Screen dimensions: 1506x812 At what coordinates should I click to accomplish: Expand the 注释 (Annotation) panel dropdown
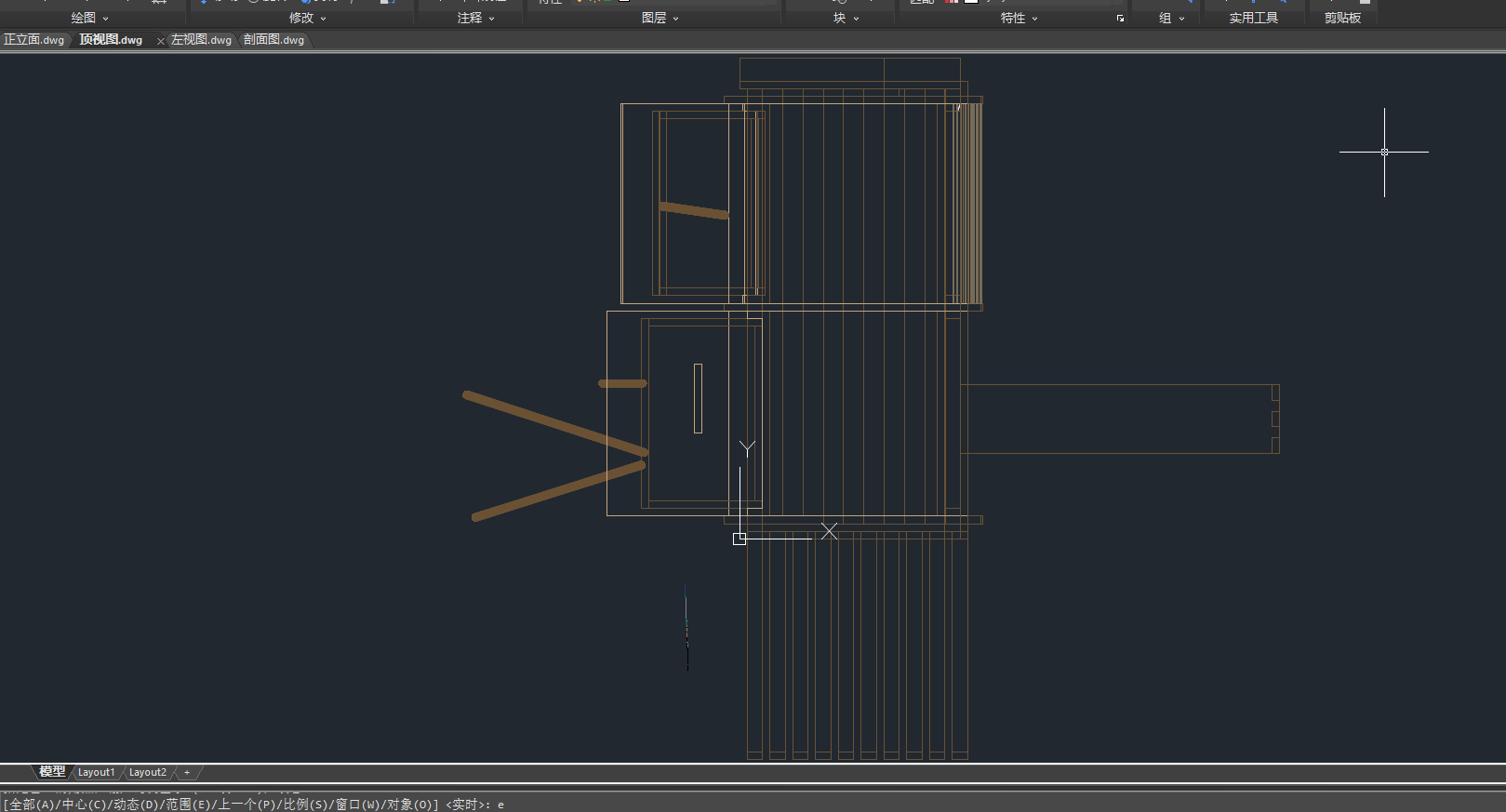pyautogui.click(x=476, y=18)
